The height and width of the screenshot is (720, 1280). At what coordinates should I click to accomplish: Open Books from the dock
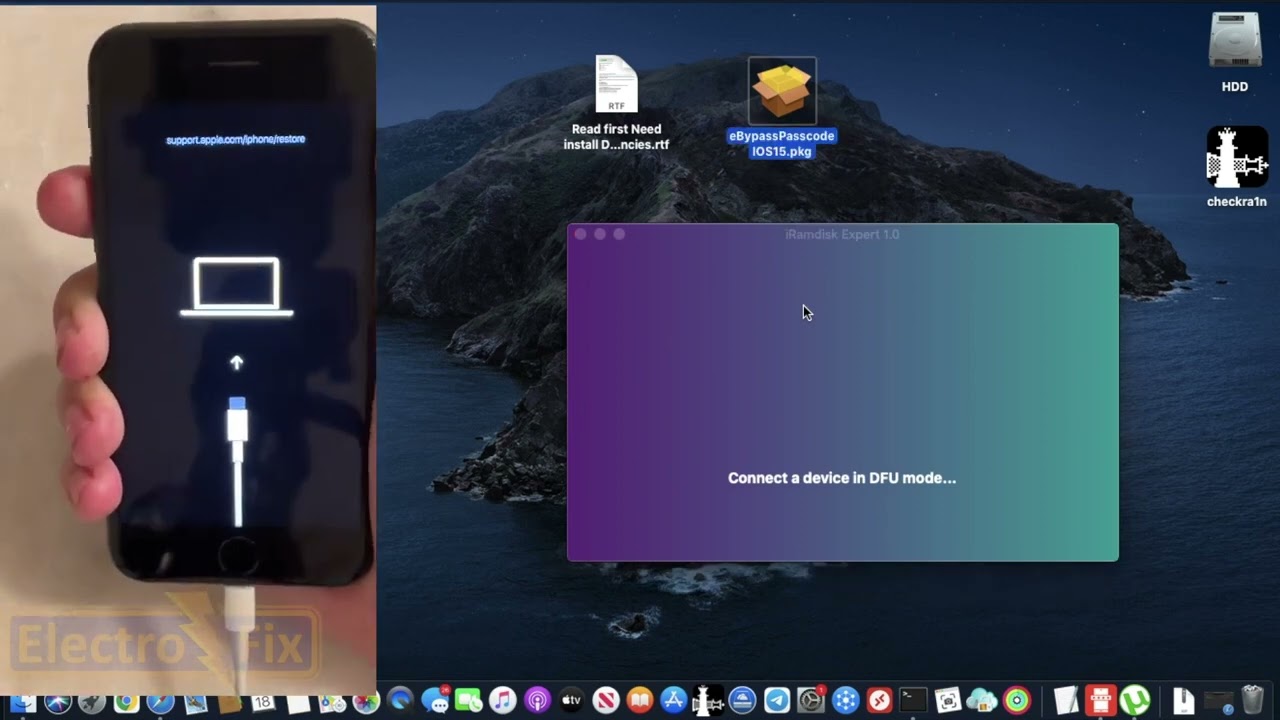tap(640, 701)
